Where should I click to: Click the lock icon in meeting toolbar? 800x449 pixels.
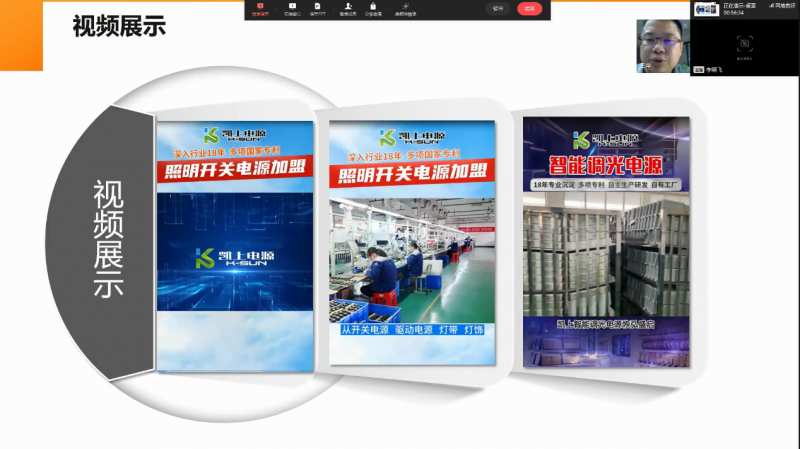click(373, 6)
